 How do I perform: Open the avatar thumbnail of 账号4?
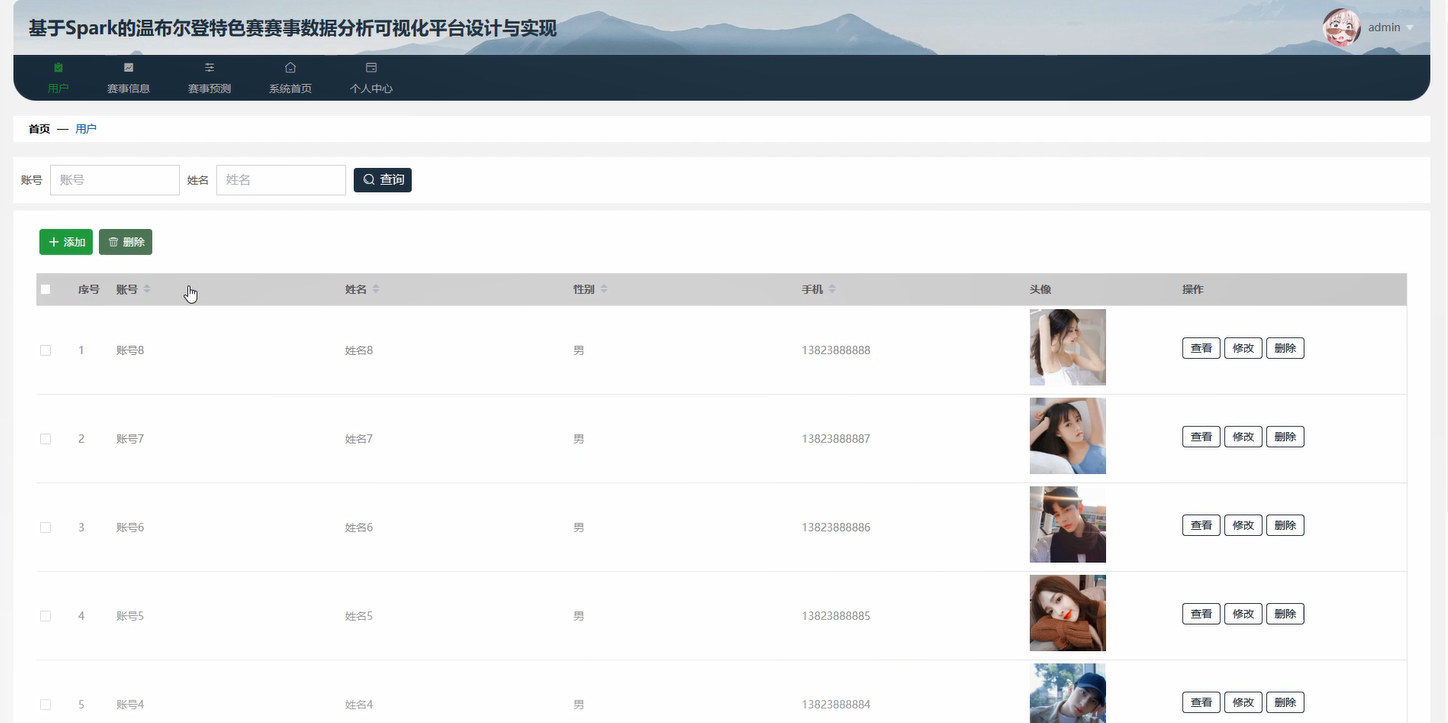[1068, 693]
